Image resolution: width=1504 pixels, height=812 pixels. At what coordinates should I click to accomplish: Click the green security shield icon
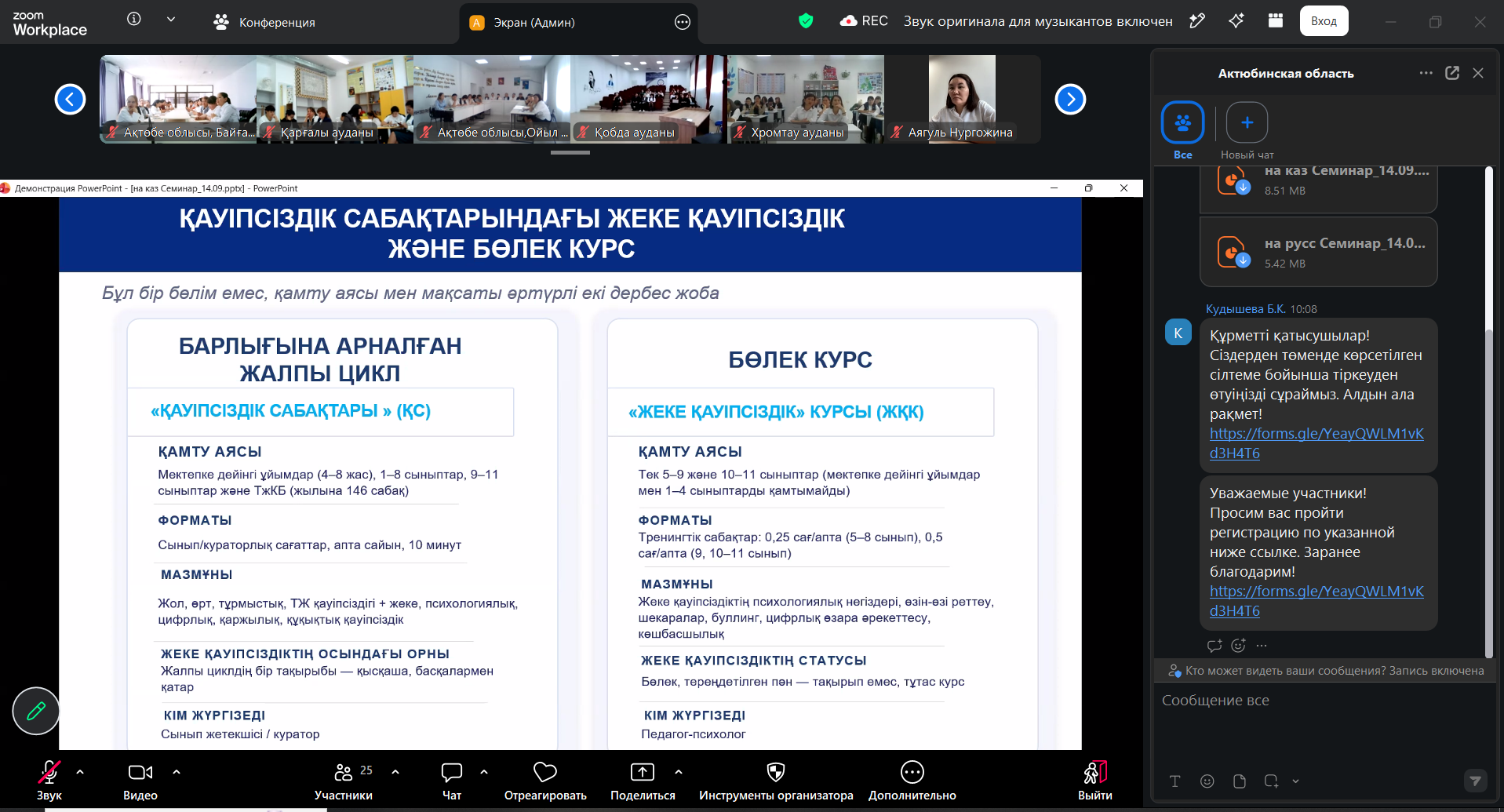tap(806, 21)
